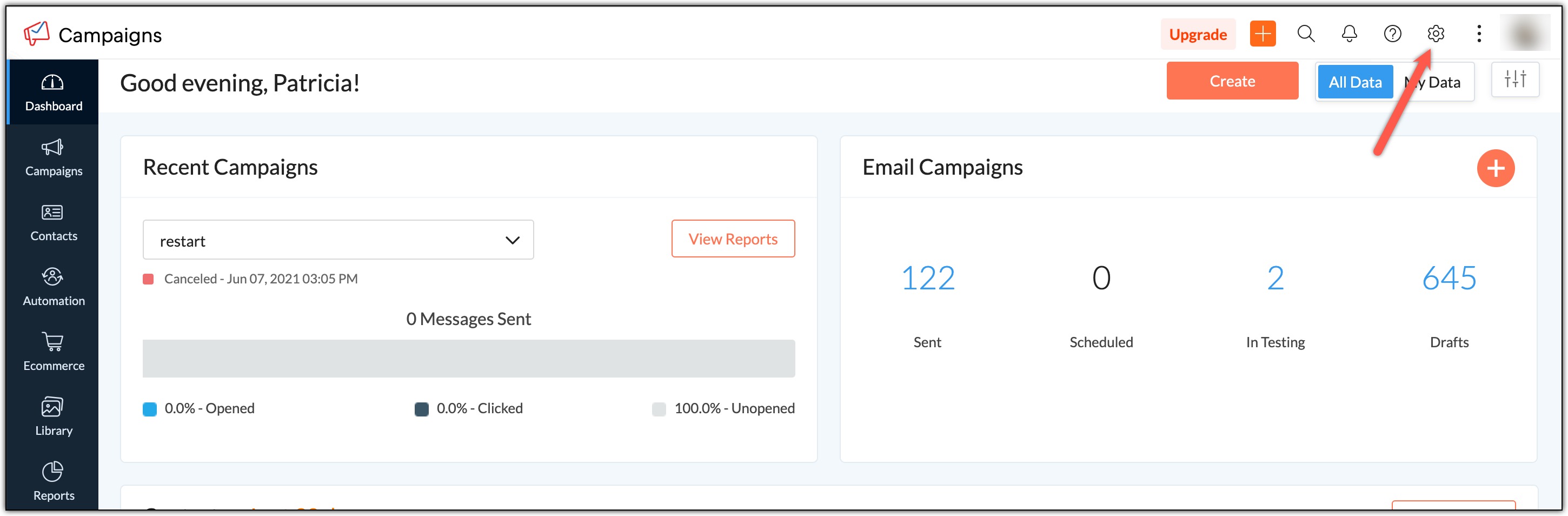The height and width of the screenshot is (516, 1568).
Task: Click the help question mark icon
Action: coord(1392,34)
